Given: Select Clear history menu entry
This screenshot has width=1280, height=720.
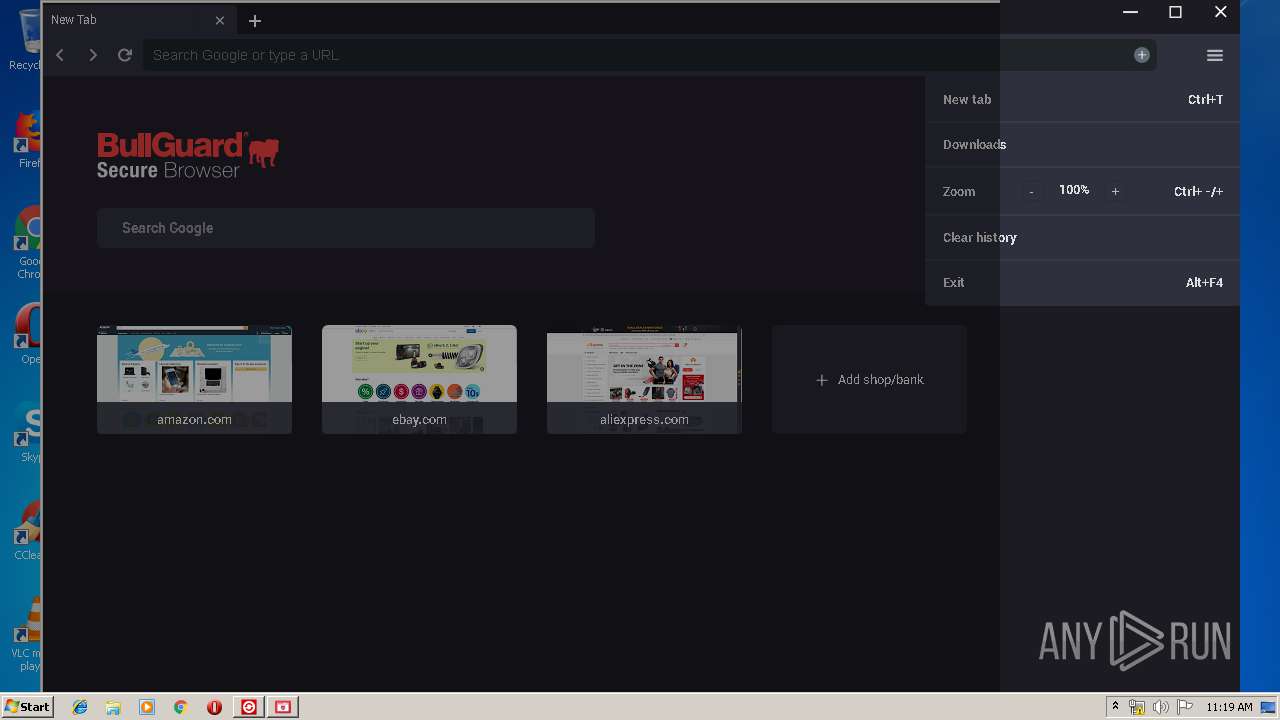Looking at the screenshot, I should 1083,237.
